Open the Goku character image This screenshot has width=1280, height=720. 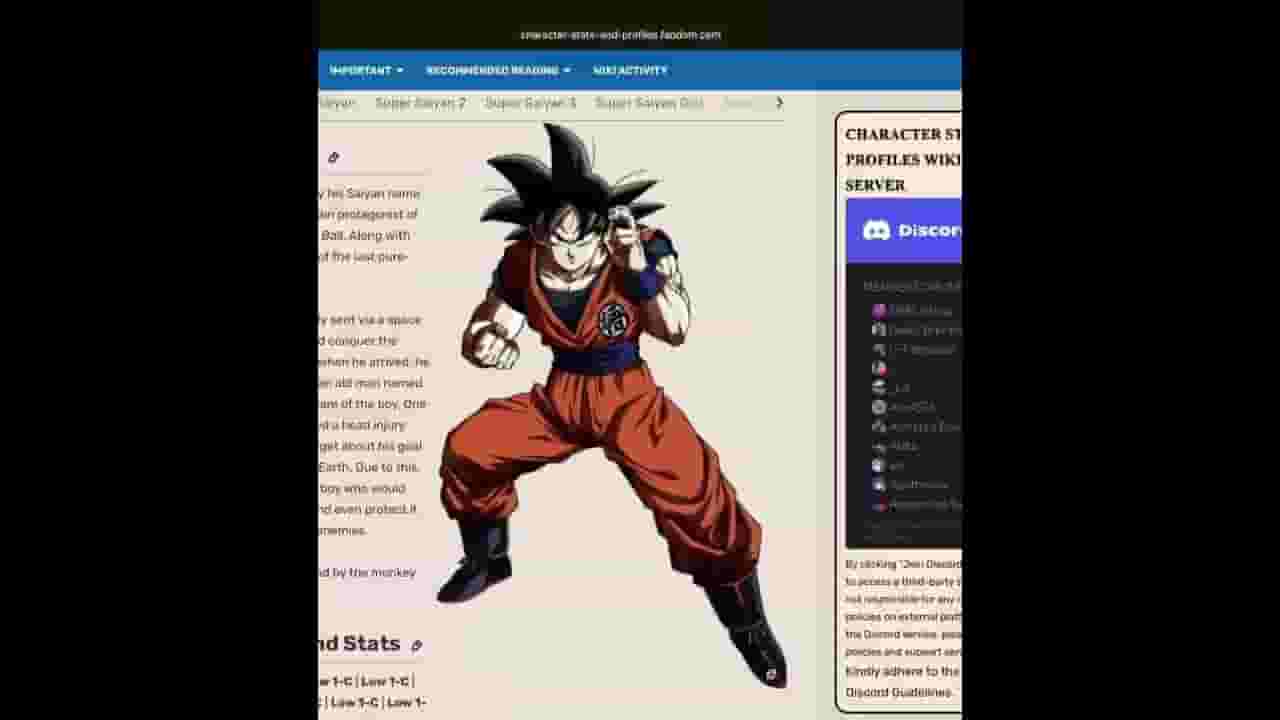pos(611,404)
